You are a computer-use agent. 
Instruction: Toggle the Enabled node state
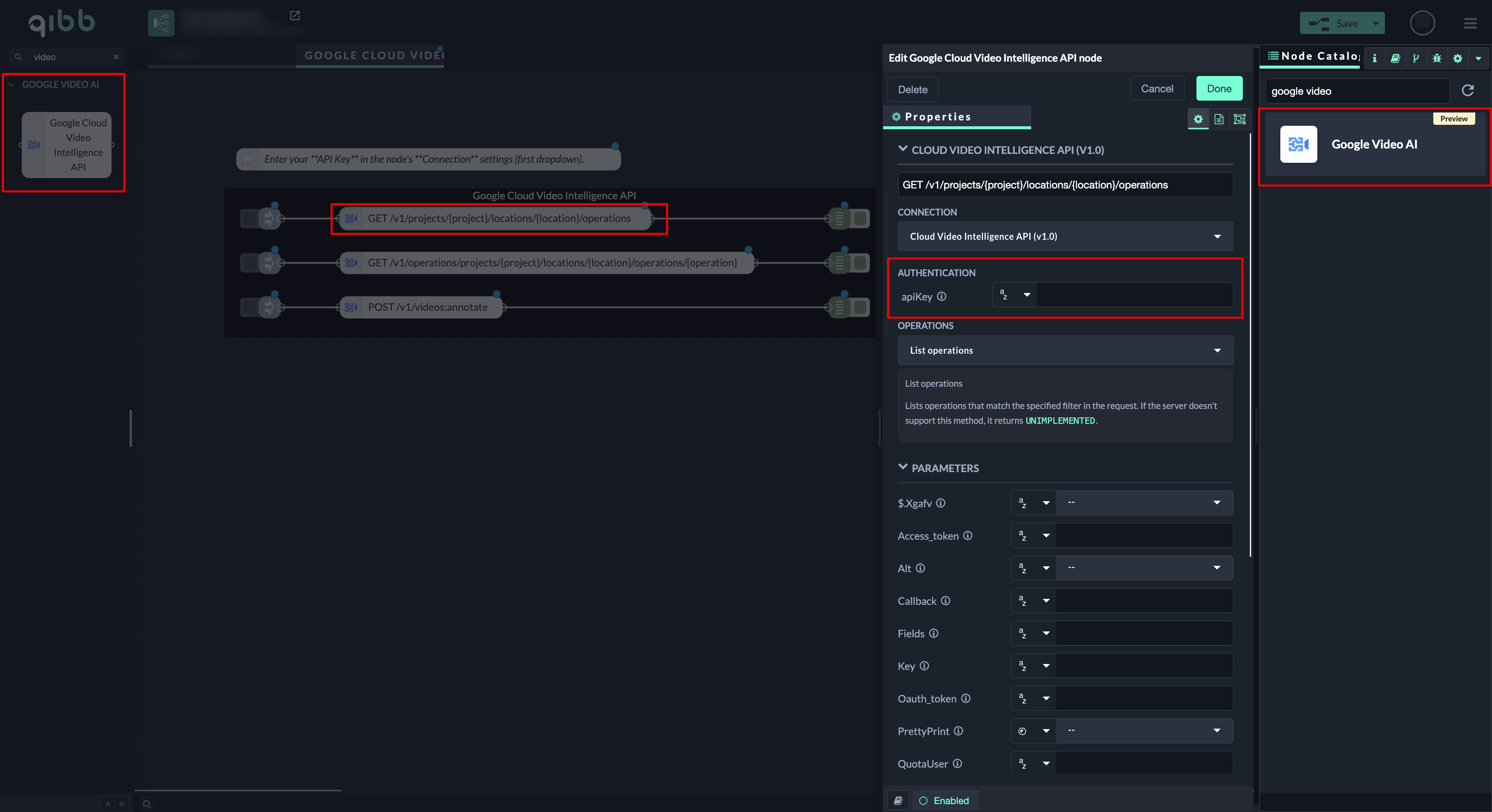click(945, 801)
